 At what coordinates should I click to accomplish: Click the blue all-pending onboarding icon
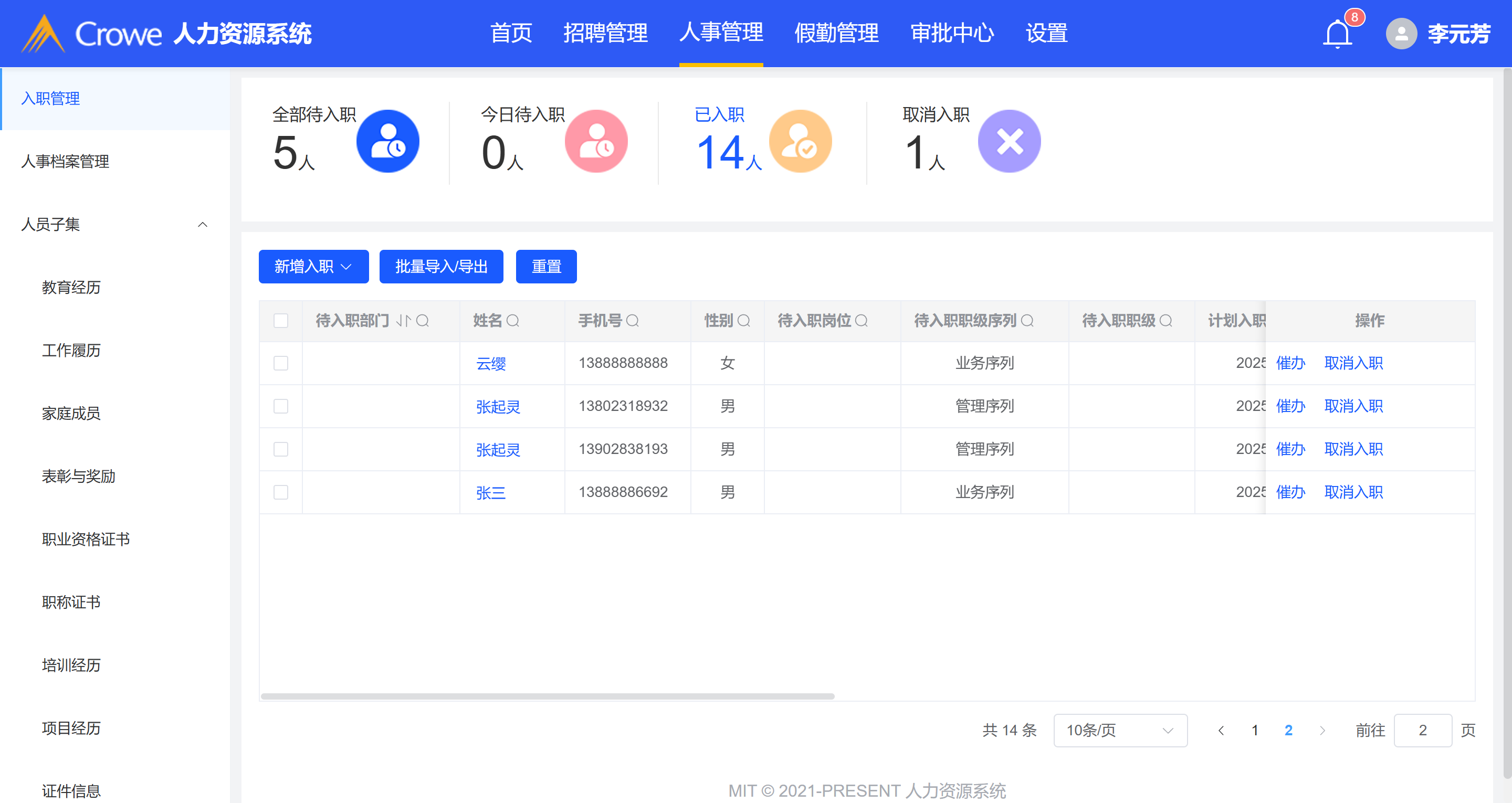(387, 141)
